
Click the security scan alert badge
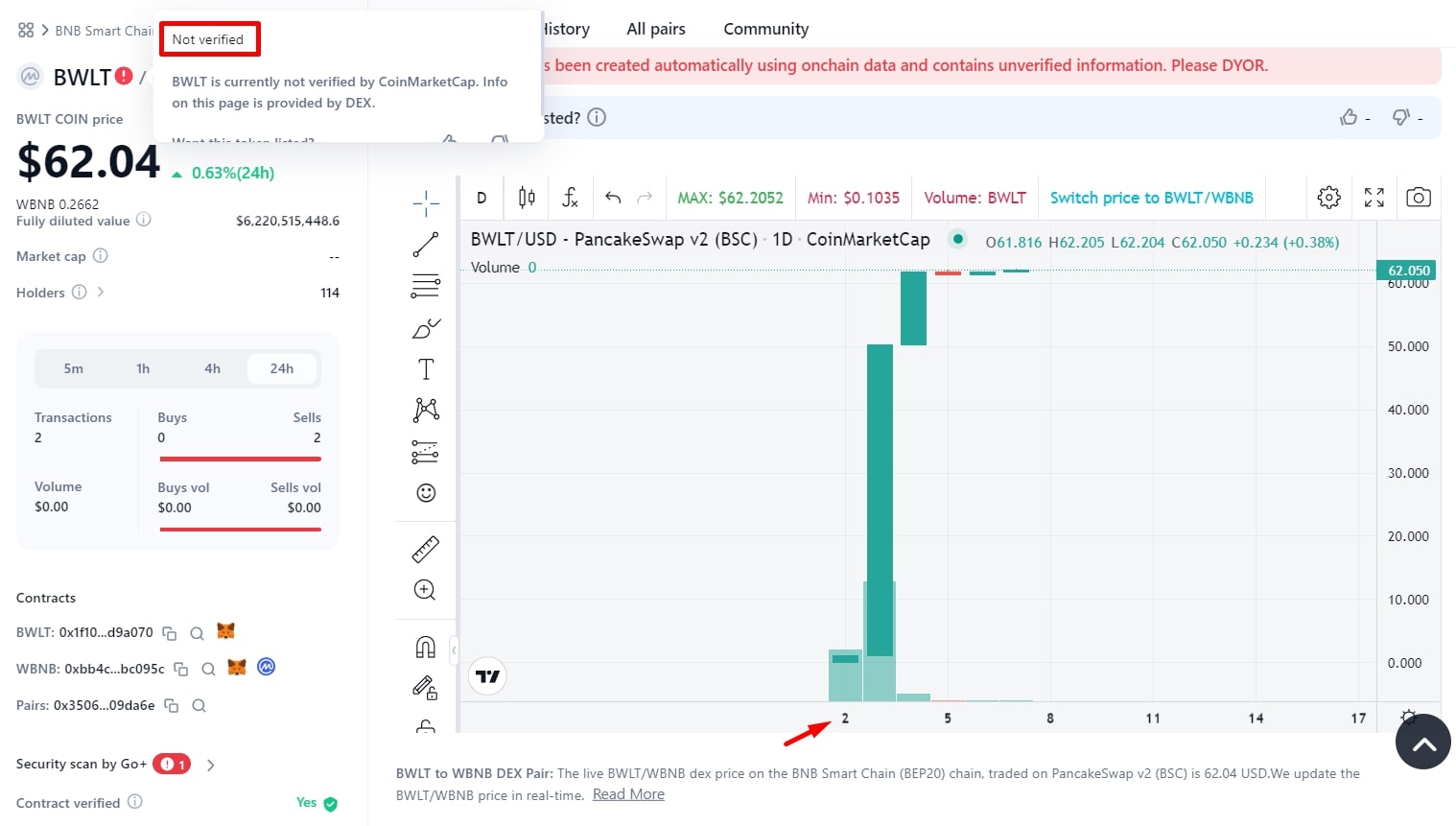point(172,764)
